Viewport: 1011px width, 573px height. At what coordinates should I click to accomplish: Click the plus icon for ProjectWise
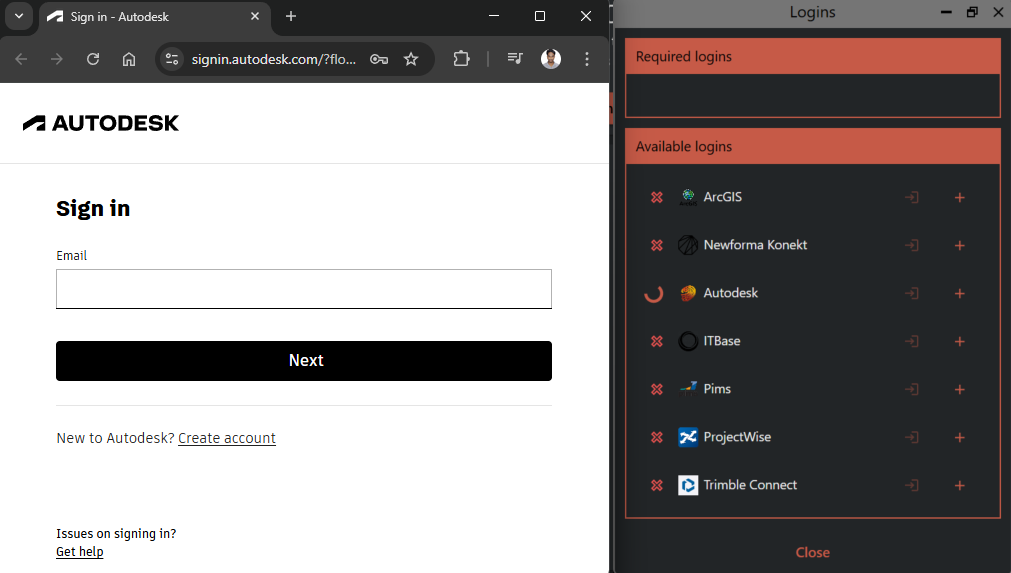click(x=959, y=437)
